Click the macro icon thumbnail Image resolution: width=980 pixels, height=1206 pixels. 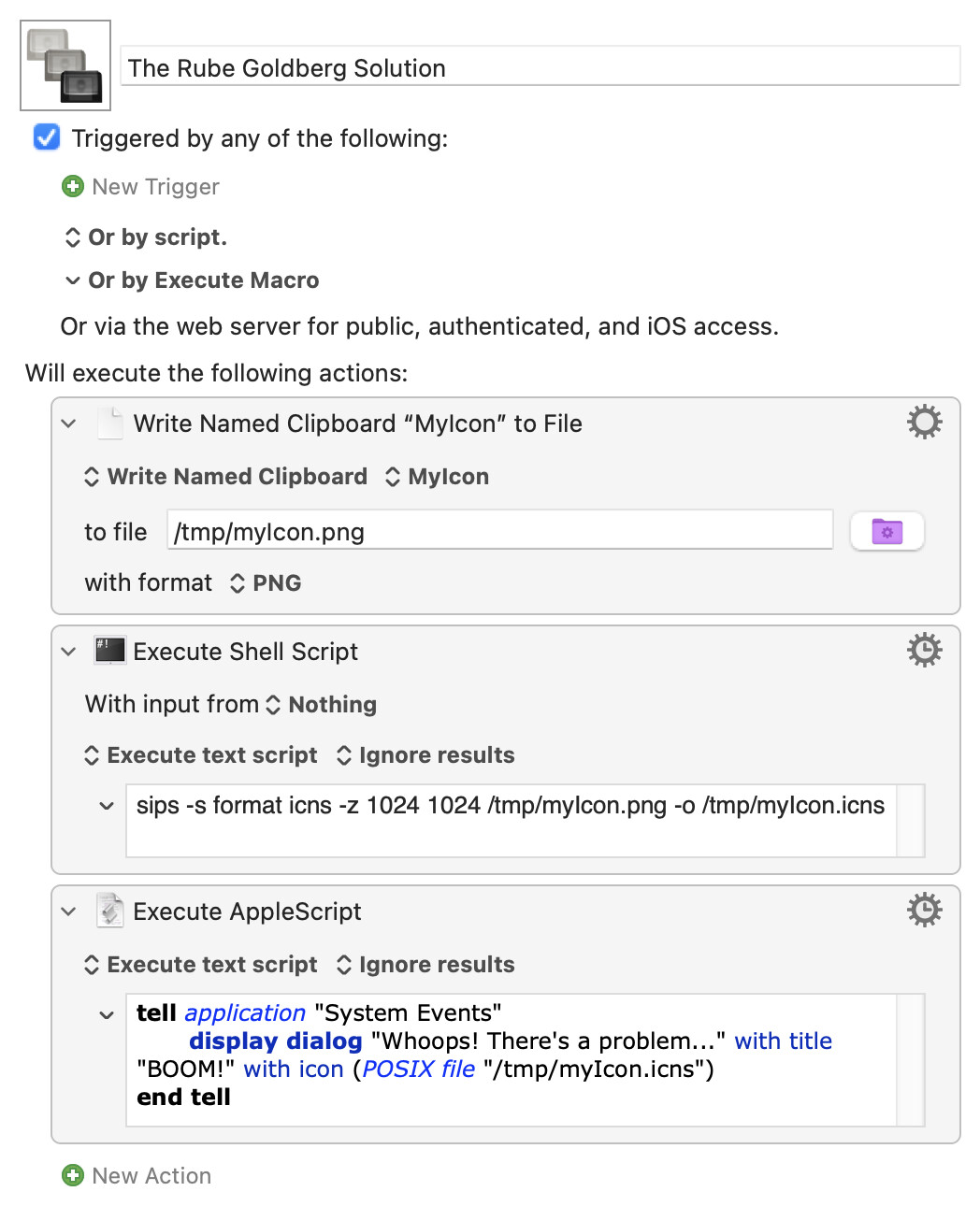65,65
